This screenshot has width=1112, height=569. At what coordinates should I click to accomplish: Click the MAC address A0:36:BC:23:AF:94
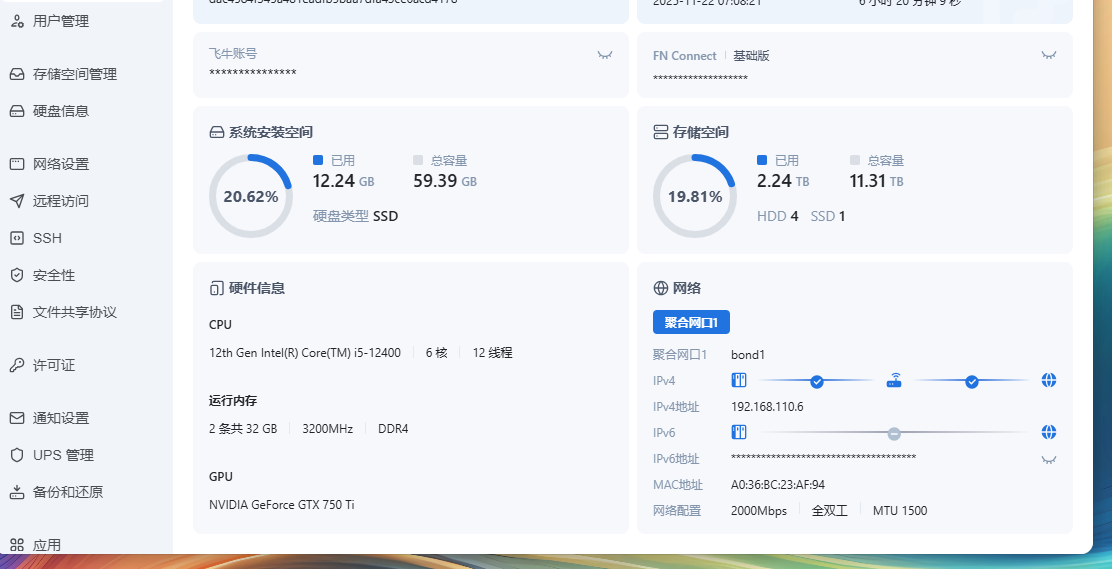[x=778, y=485]
